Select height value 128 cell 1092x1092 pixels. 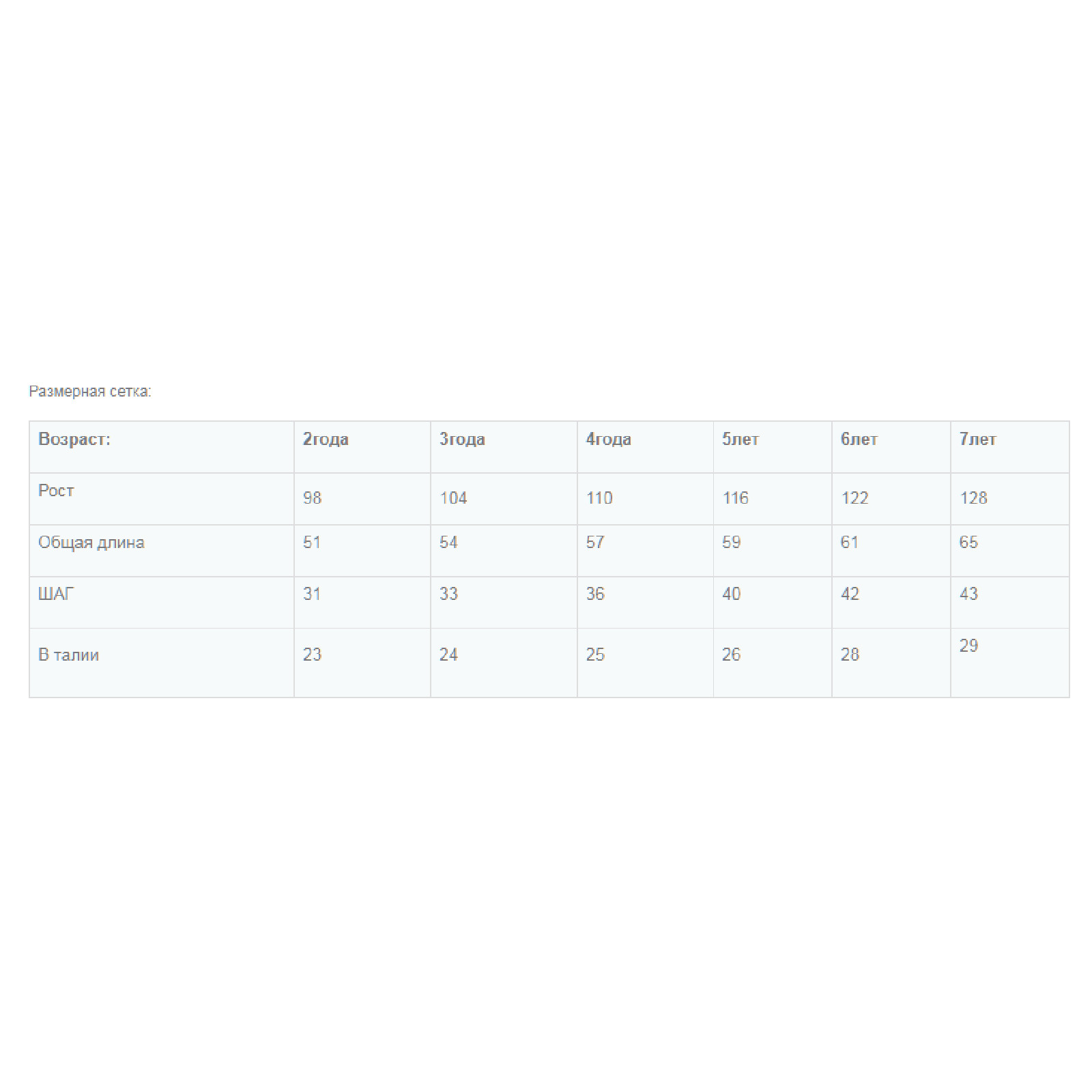(1010, 499)
